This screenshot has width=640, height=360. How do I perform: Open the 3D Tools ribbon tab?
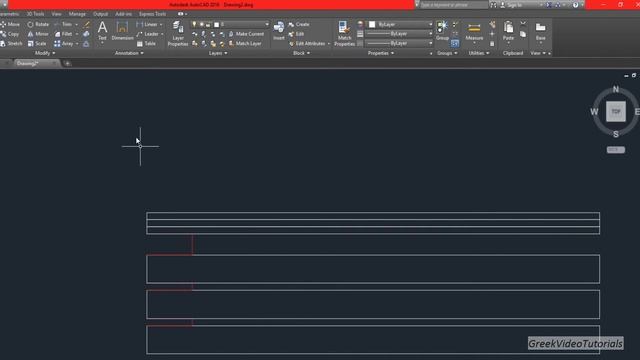coord(35,14)
